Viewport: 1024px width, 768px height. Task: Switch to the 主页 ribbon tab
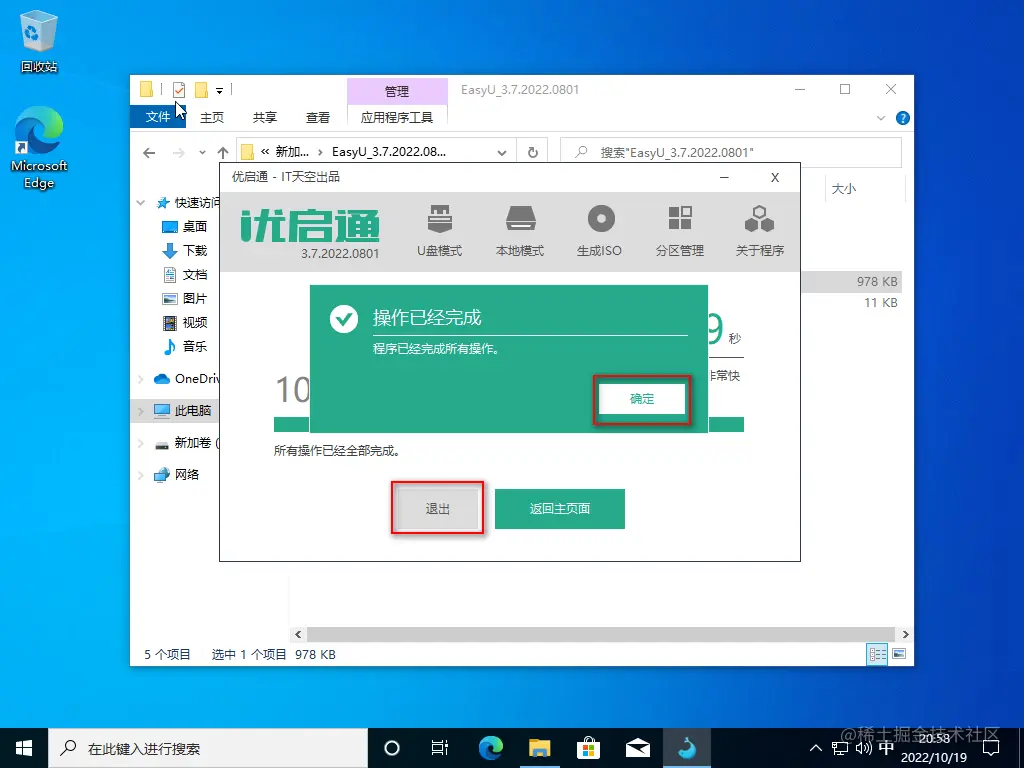(x=212, y=118)
